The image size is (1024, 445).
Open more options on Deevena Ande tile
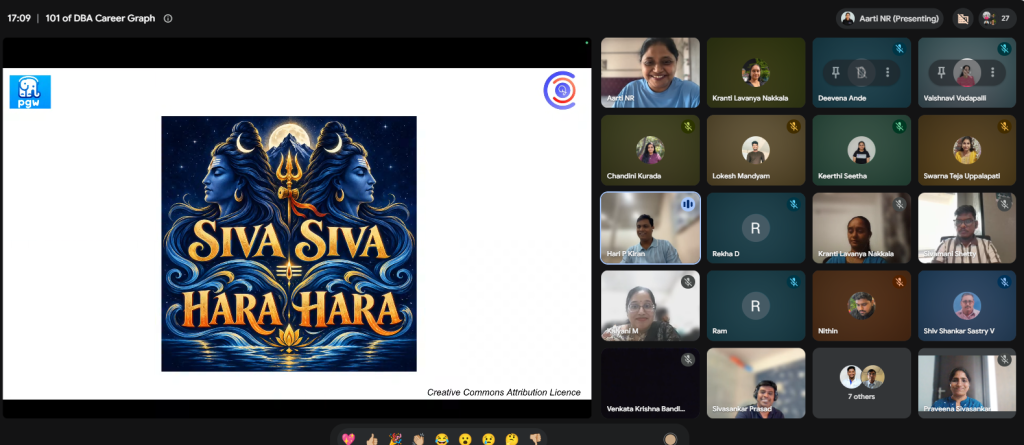point(887,73)
